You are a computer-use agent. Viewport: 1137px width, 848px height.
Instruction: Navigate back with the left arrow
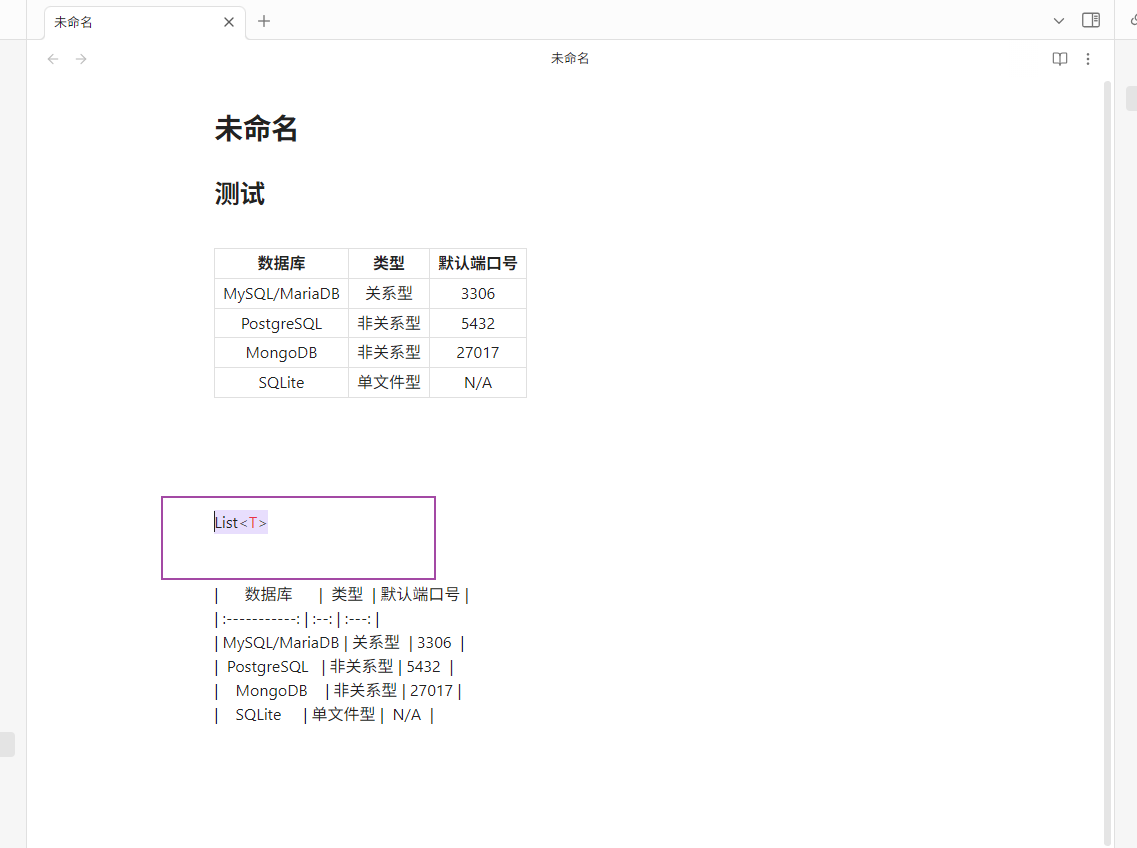click(x=52, y=59)
